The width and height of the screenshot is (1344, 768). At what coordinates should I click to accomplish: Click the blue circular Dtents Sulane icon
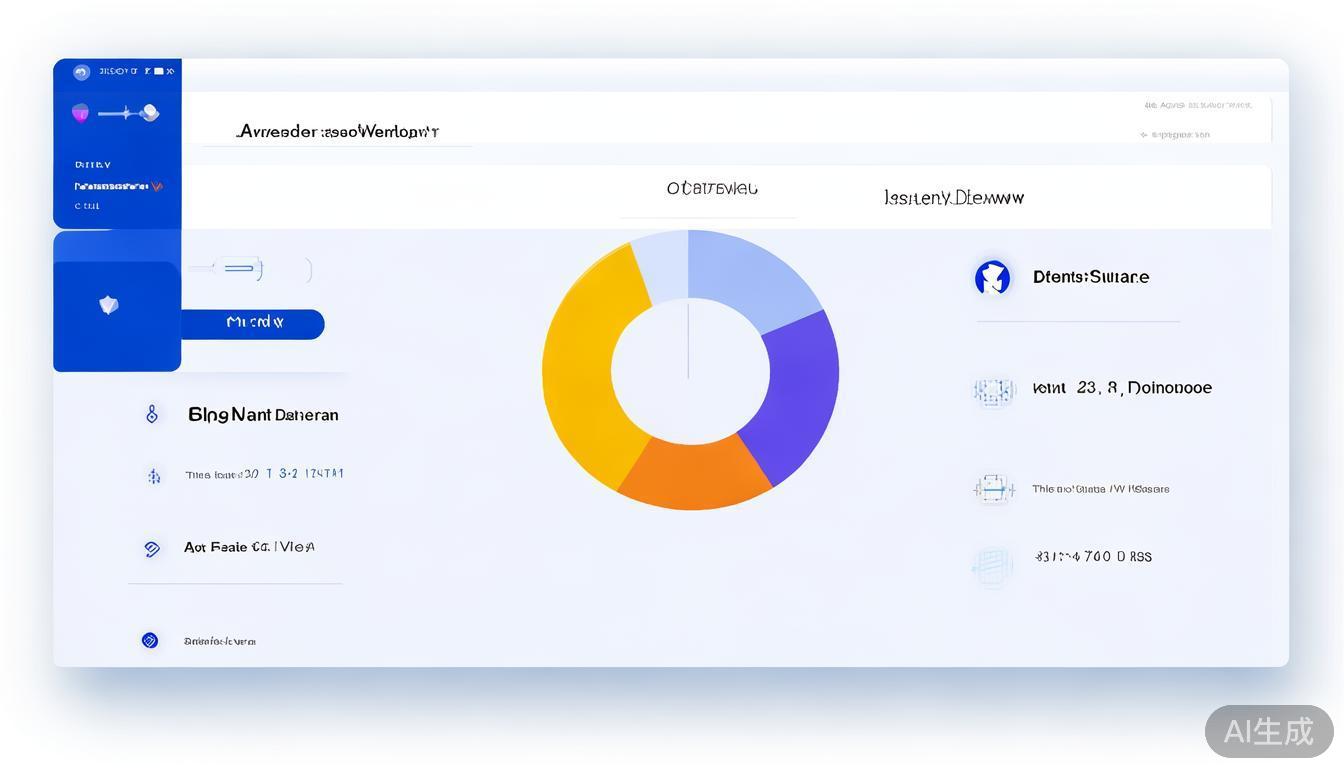pos(992,277)
